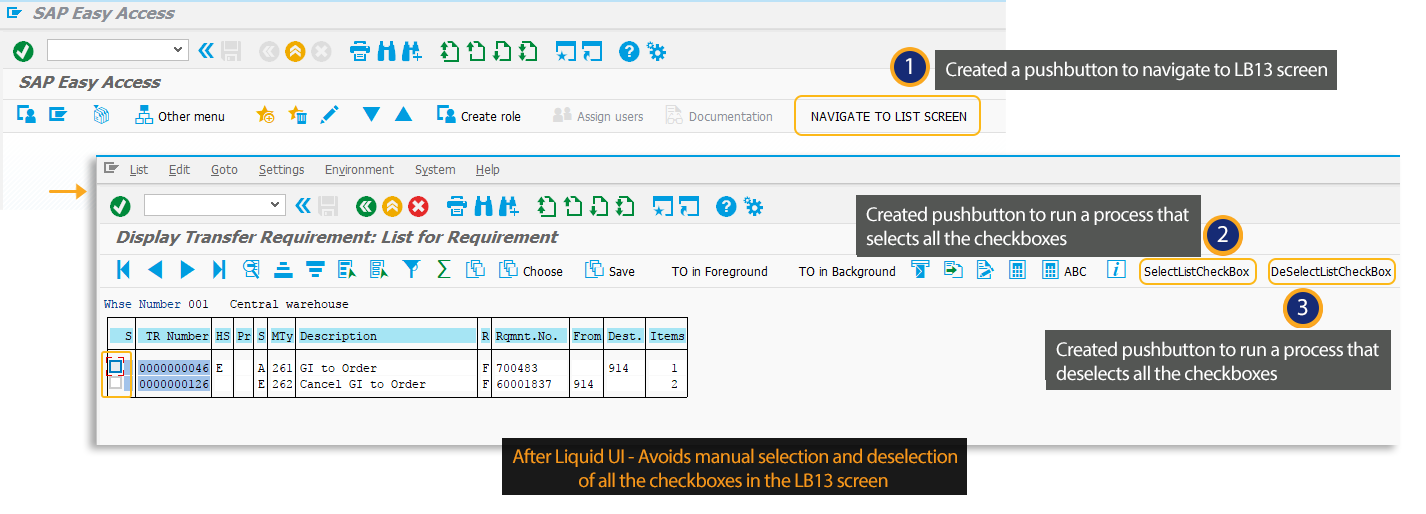1426x514 pixels.
Task: Click the SAP Business Workplace icon
Action: 101,116
